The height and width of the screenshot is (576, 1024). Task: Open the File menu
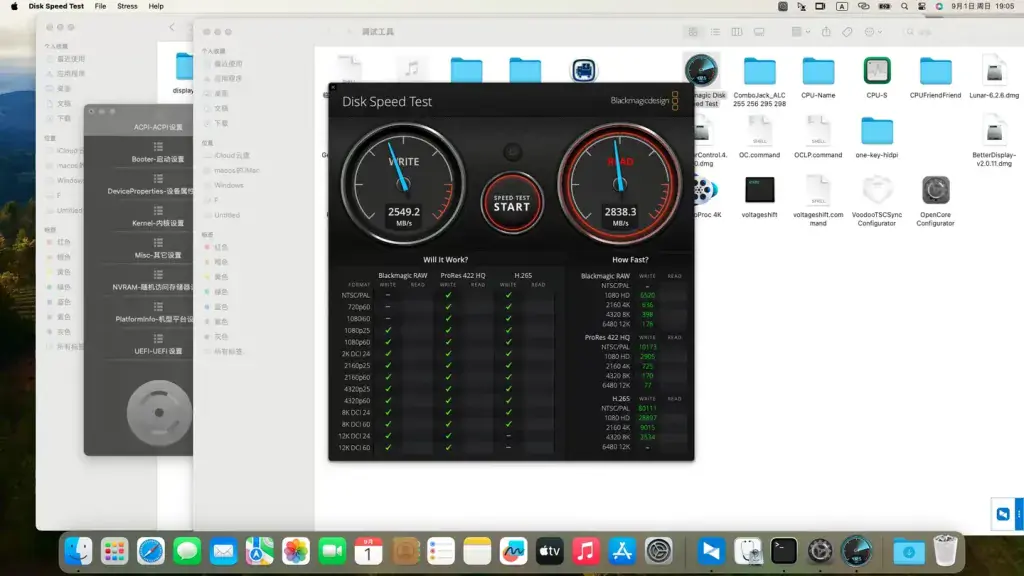coord(101,6)
